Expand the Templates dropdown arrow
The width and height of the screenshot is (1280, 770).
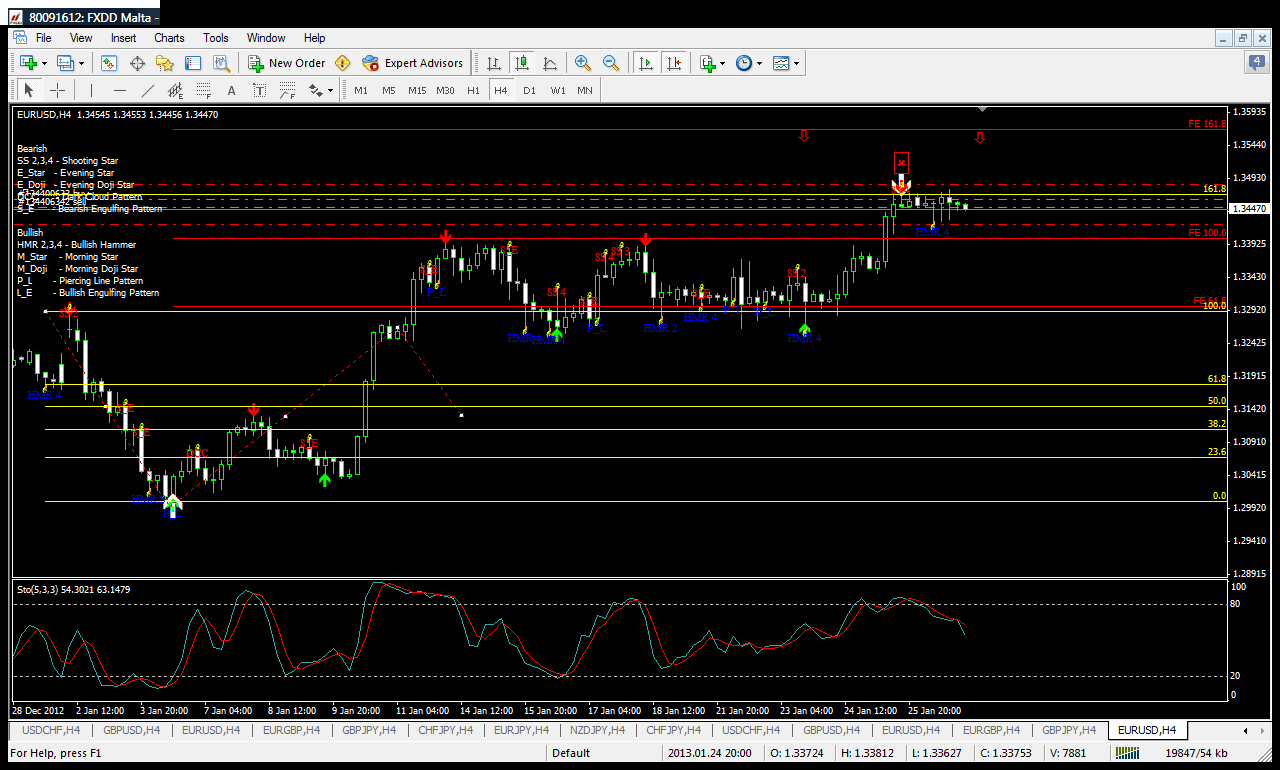pos(796,63)
